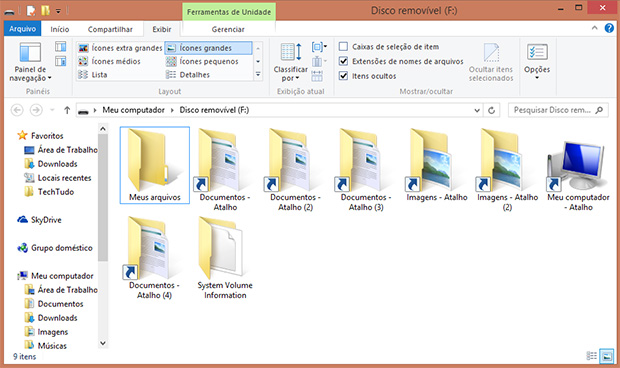Switch to the Início ribbon tab

pyautogui.click(x=60, y=29)
